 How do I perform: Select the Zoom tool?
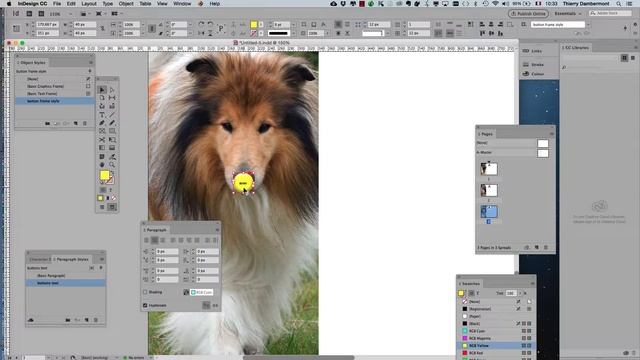point(112,164)
